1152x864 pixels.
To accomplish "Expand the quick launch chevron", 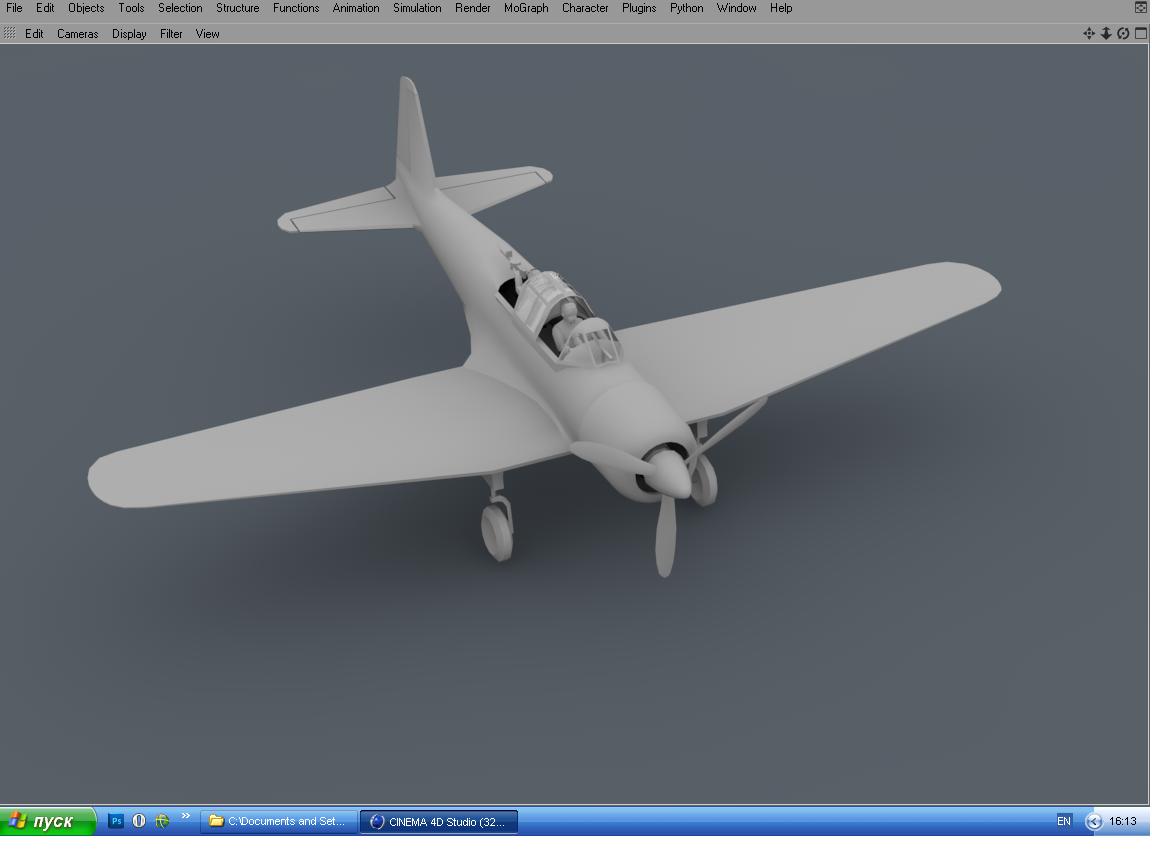I will tap(185, 816).
